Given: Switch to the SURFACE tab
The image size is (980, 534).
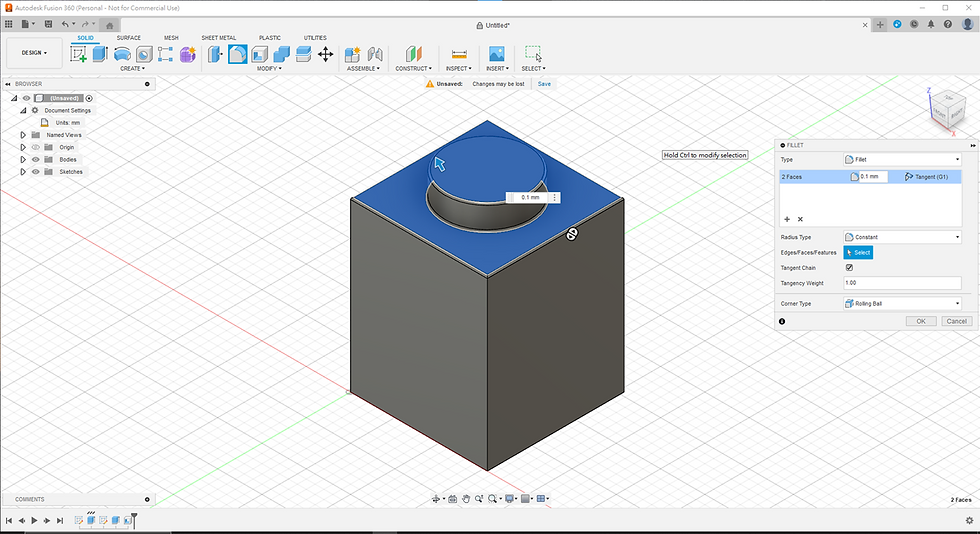Looking at the screenshot, I should [129, 38].
